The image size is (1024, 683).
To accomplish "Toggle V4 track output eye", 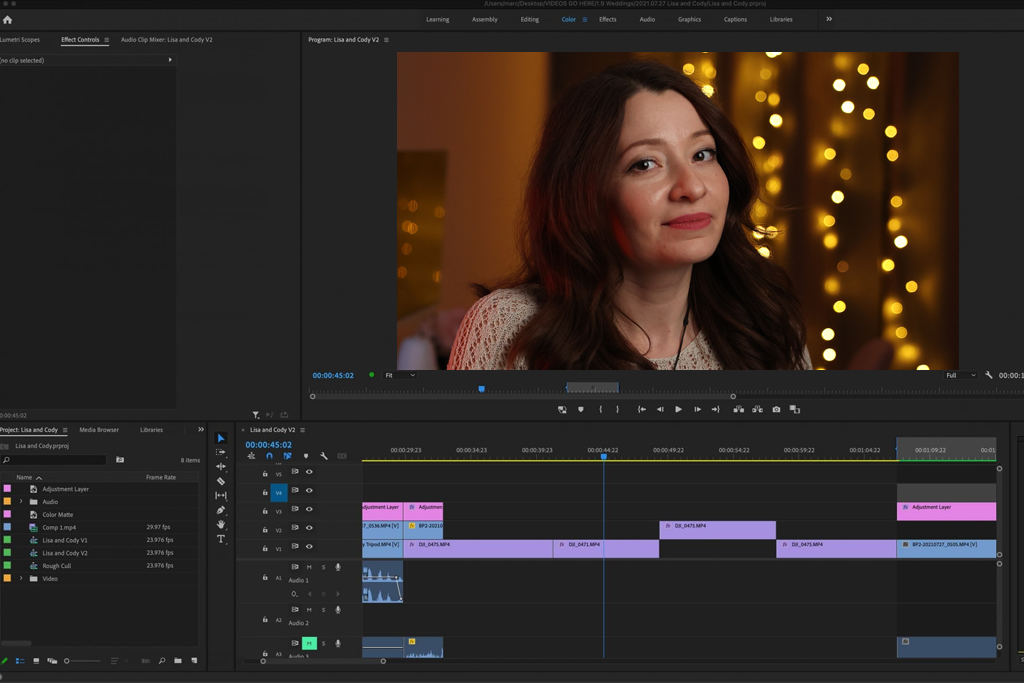I will [310, 490].
